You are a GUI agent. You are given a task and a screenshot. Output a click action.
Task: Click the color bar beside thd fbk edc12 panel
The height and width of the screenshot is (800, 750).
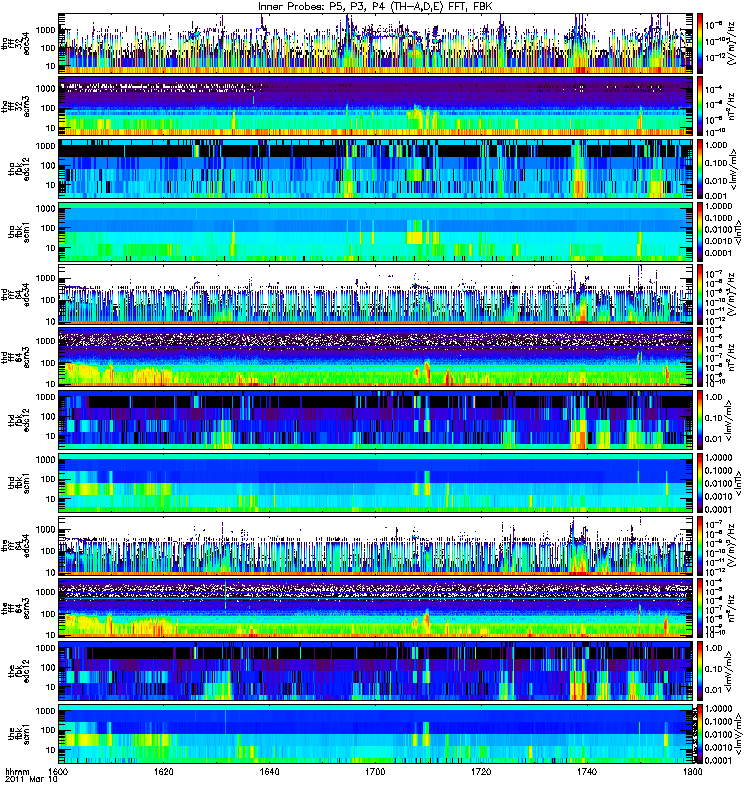tap(700, 420)
